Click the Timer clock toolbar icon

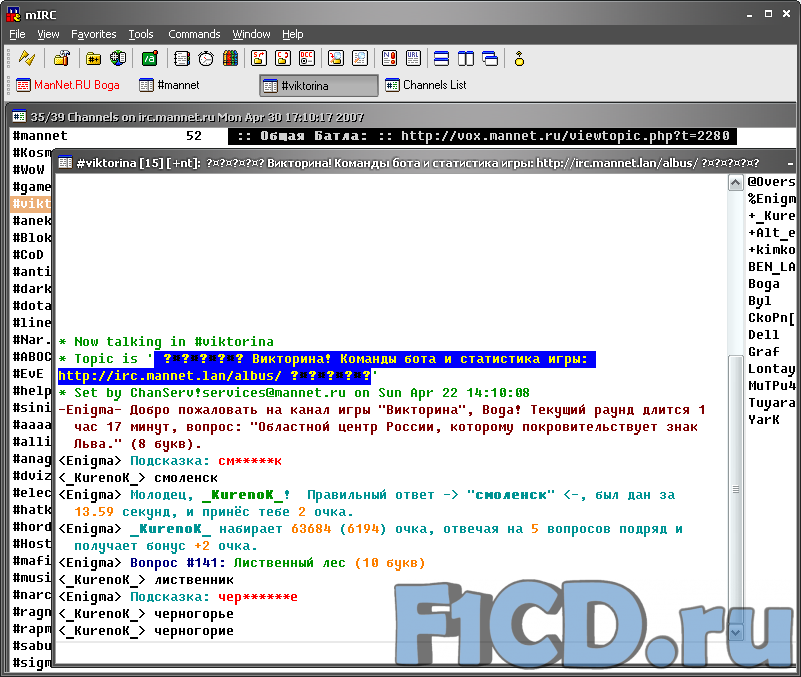(206, 58)
